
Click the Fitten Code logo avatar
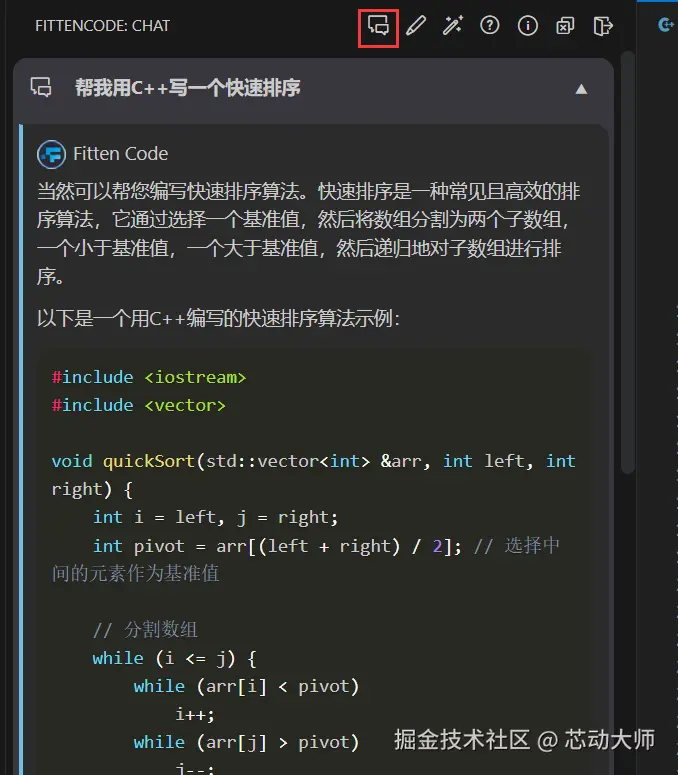tap(51, 154)
